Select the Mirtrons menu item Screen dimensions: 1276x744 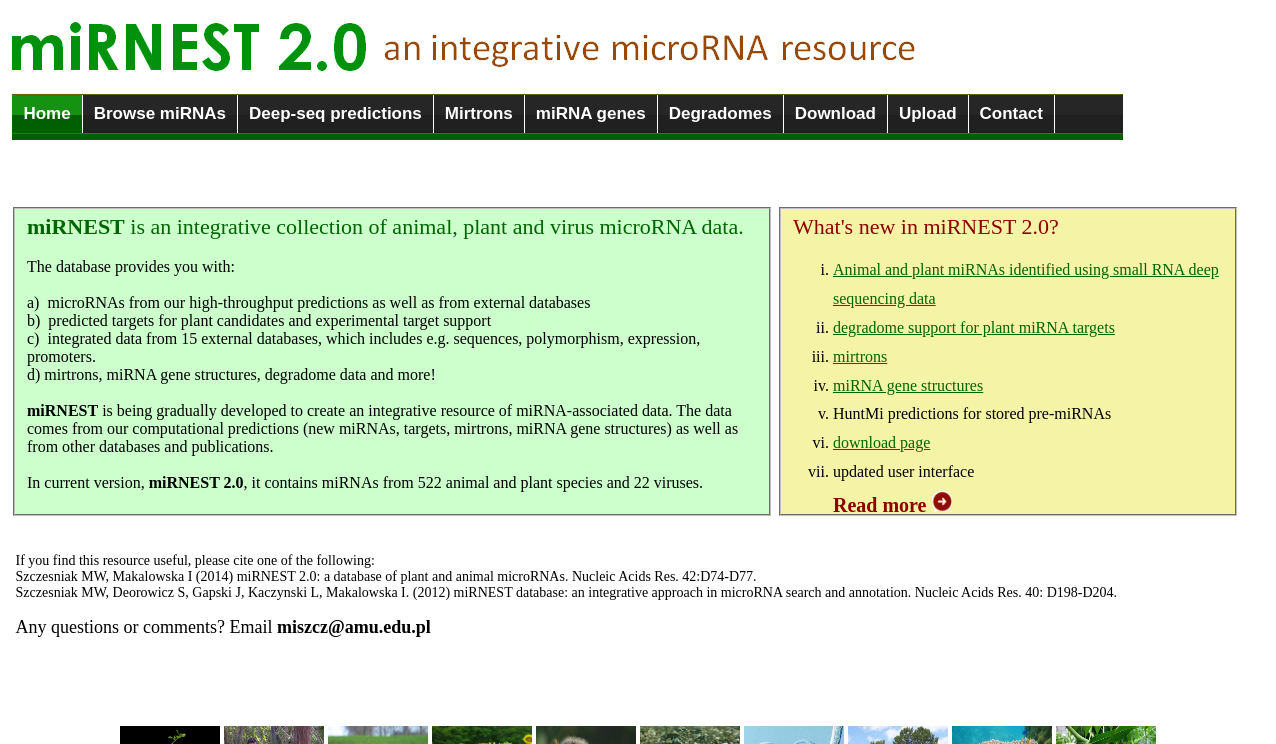tap(479, 114)
